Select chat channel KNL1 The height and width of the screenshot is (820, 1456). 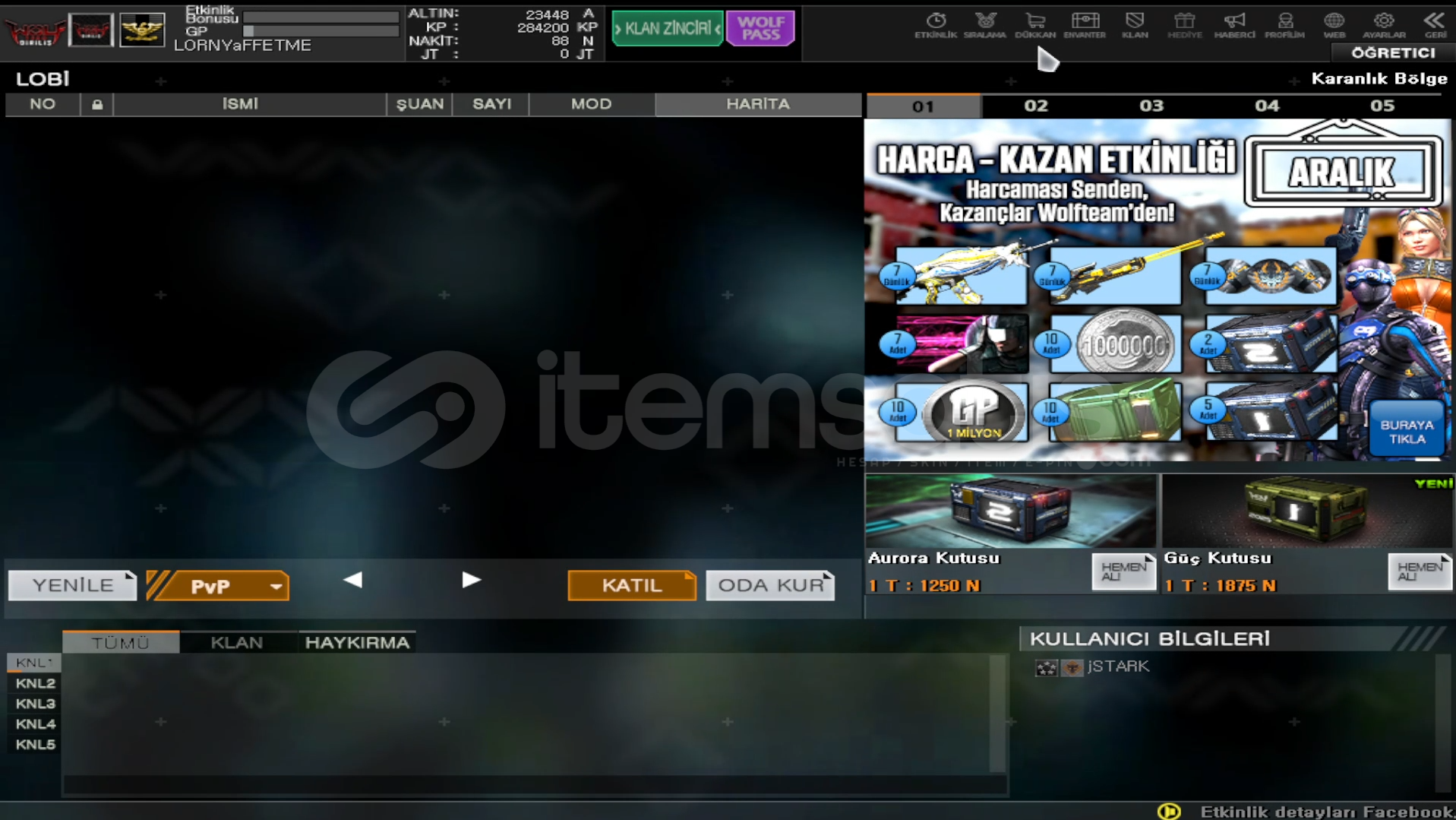pyautogui.click(x=34, y=663)
